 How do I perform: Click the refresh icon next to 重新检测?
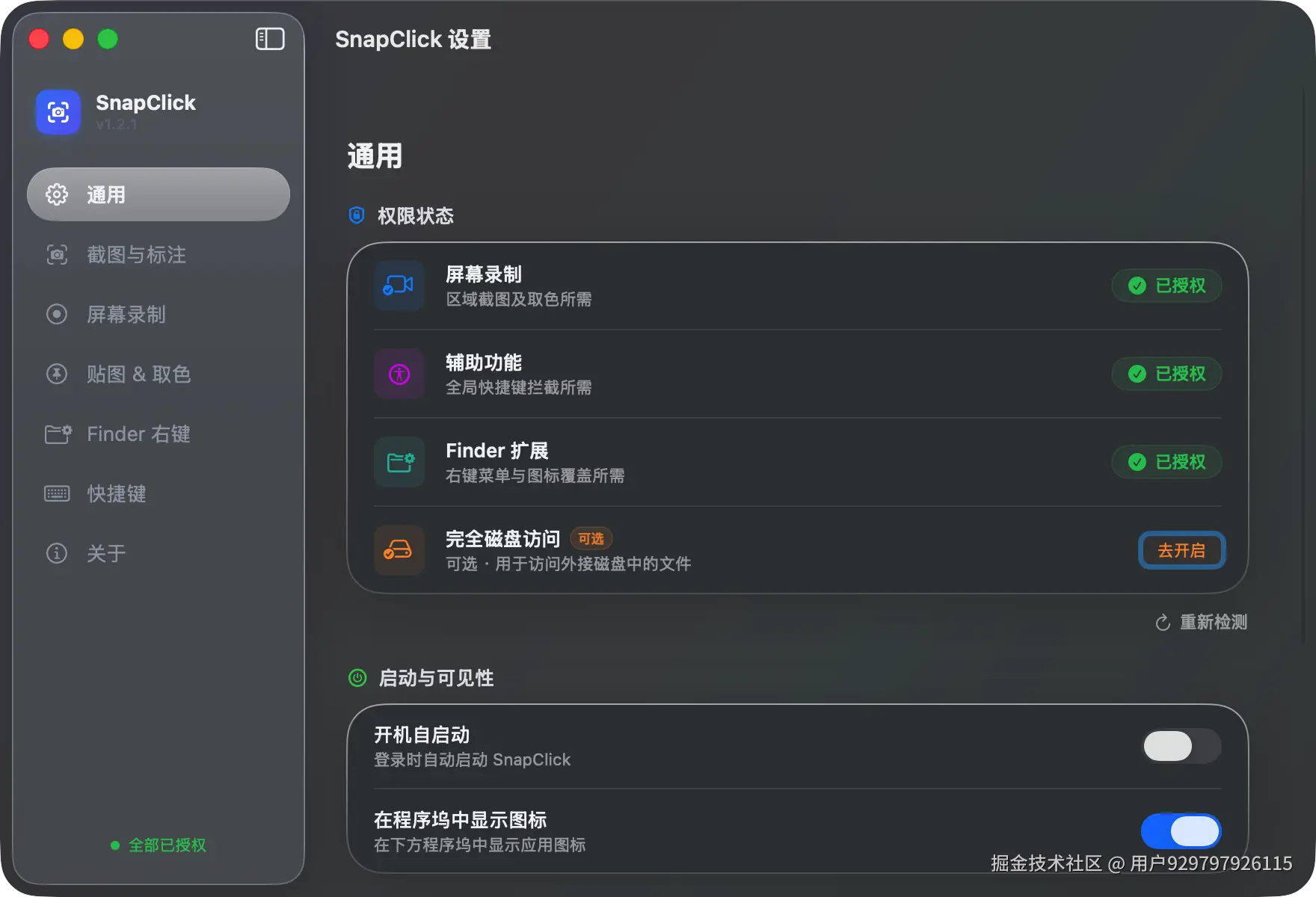1163,623
